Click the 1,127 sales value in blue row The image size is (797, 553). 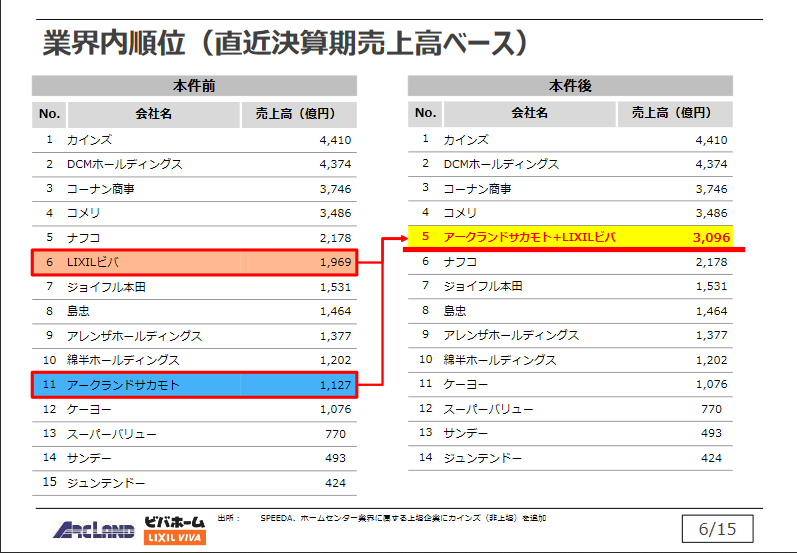coord(335,384)
